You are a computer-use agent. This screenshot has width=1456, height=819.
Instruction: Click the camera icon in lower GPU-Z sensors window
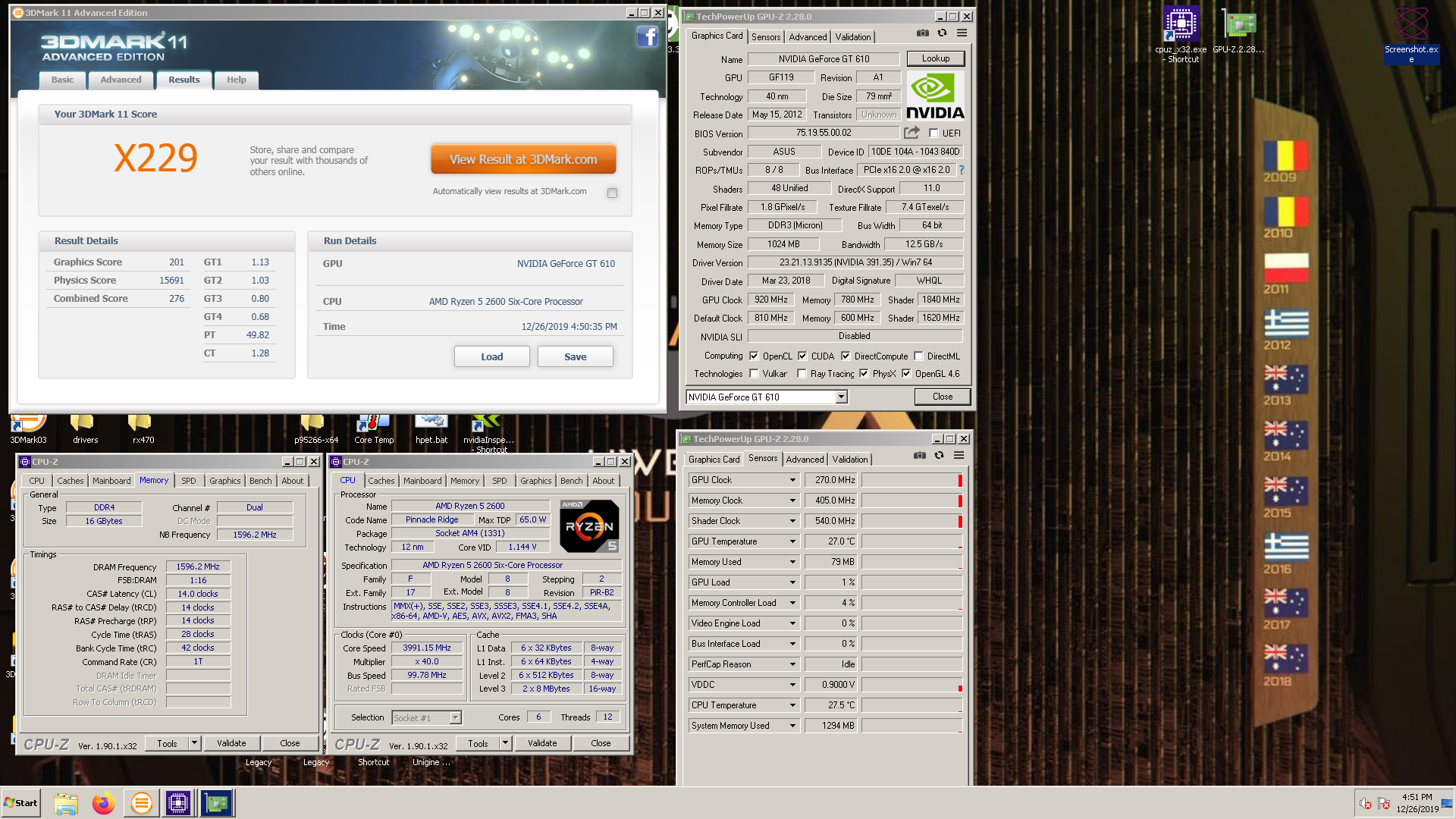pos(919,455)
